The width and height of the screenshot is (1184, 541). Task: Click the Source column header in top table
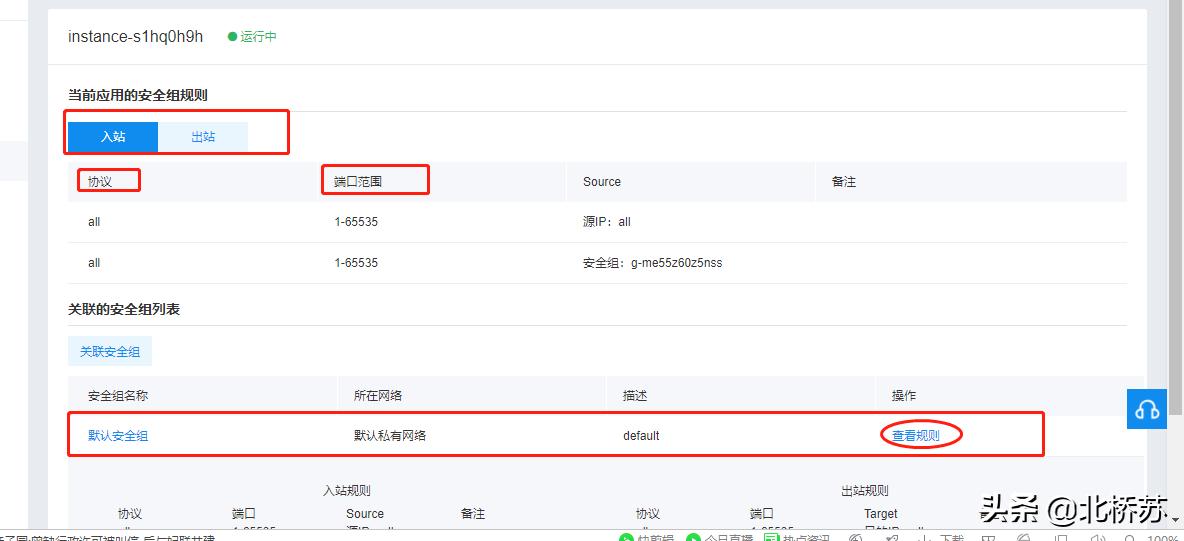point(602,182)
